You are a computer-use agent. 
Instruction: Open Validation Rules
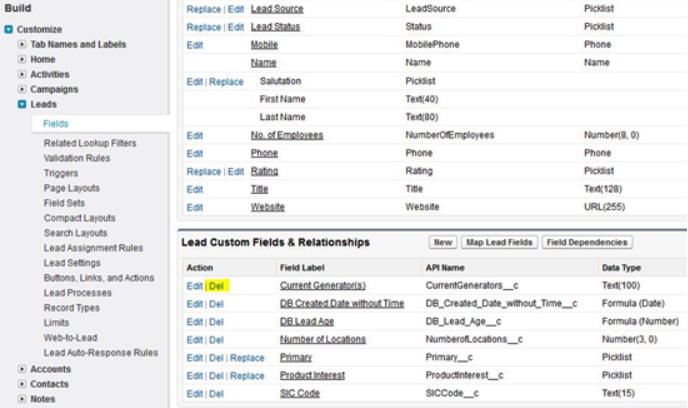(x=77, y=158)
